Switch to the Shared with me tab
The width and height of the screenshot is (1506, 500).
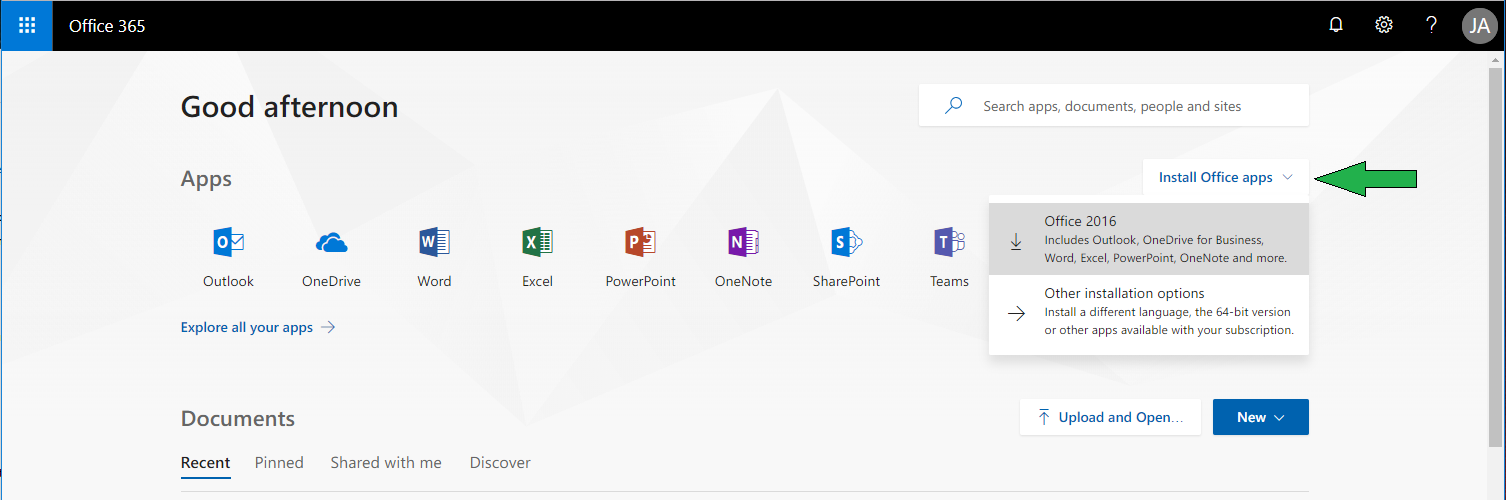[x=386, y=462]
